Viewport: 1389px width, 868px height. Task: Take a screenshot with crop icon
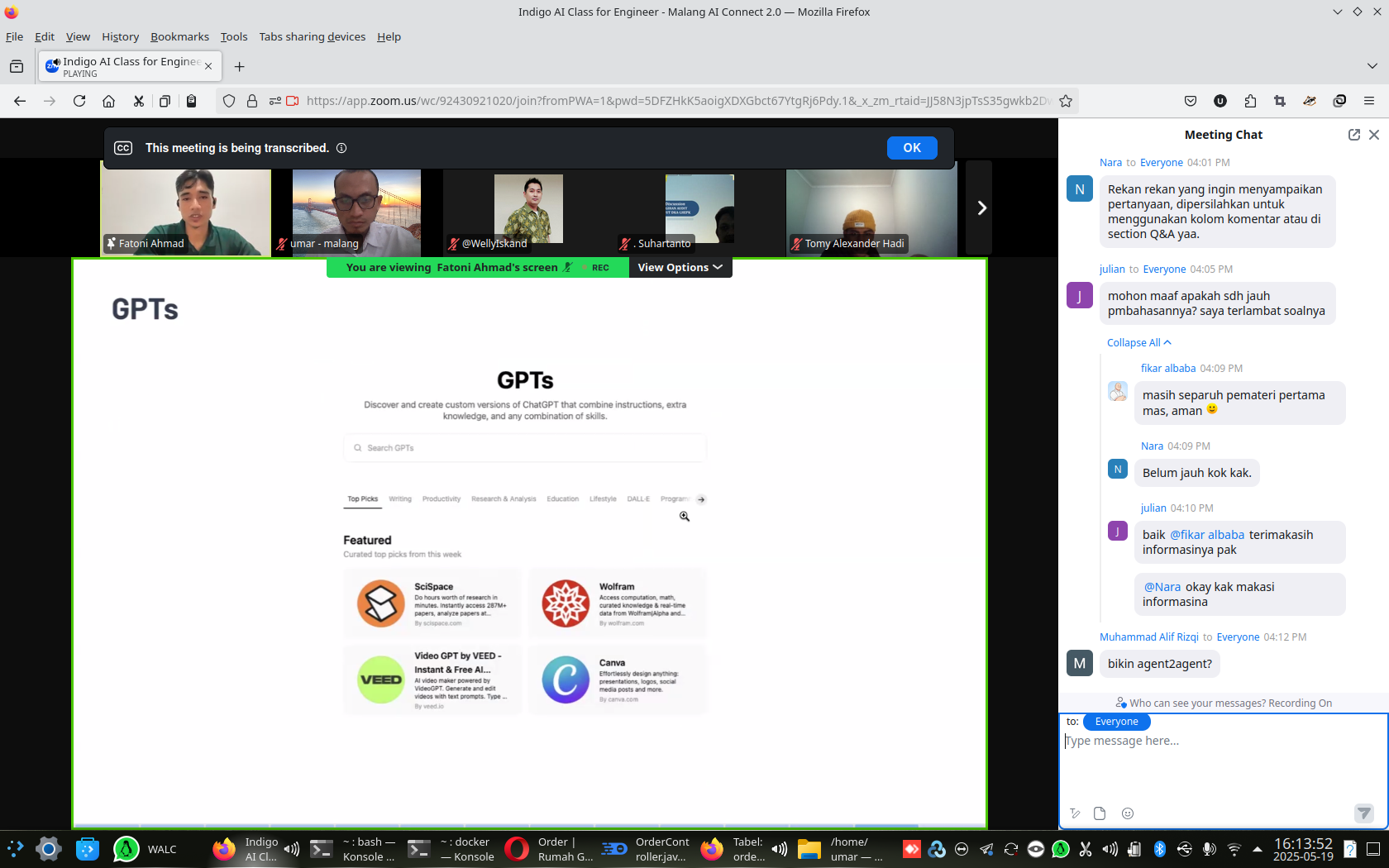point(1280,101)
